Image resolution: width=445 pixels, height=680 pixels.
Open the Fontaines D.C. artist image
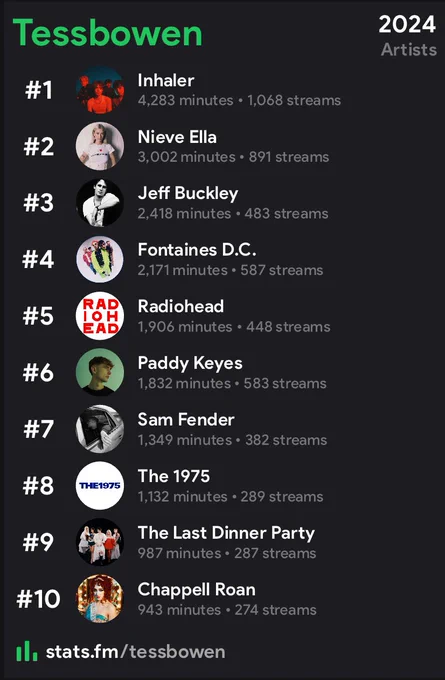(100, 259)
